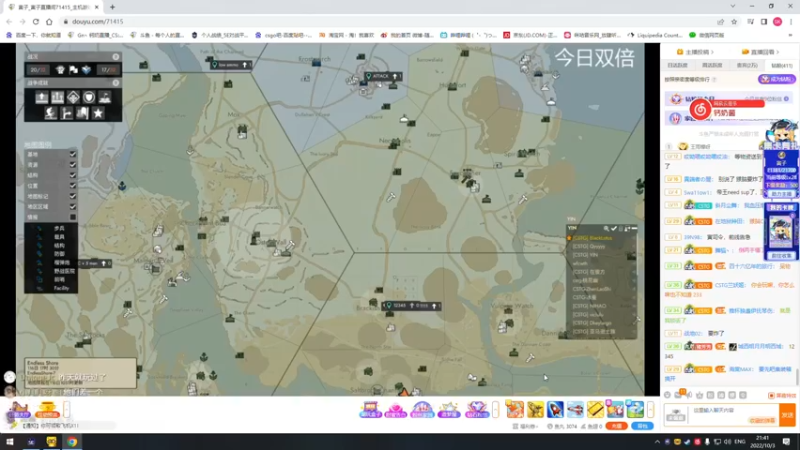This screenshot has width=800, height=450.
Task: Select the fifth war-goal icon in top row
Action: pos(105,97)
